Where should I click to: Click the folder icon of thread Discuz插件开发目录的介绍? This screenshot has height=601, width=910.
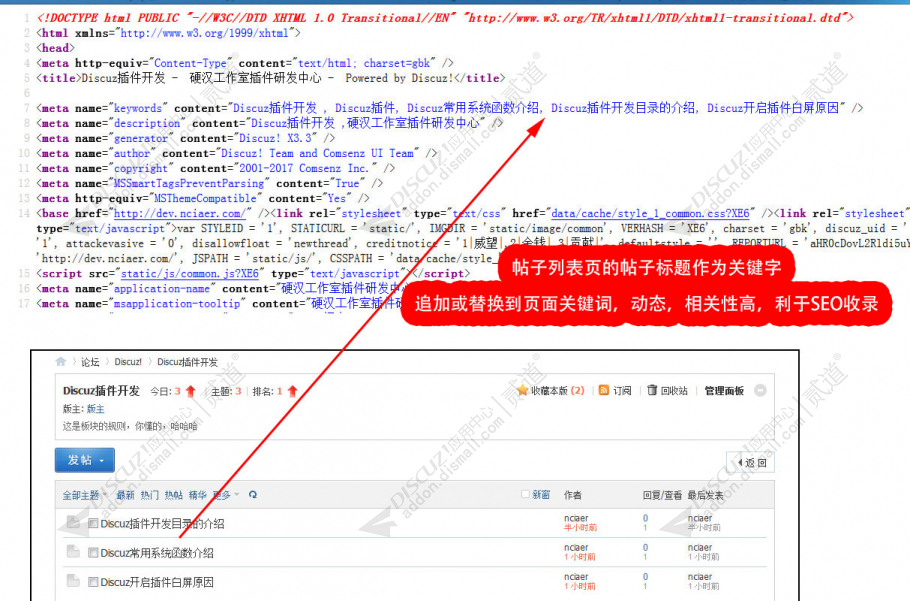73,522
